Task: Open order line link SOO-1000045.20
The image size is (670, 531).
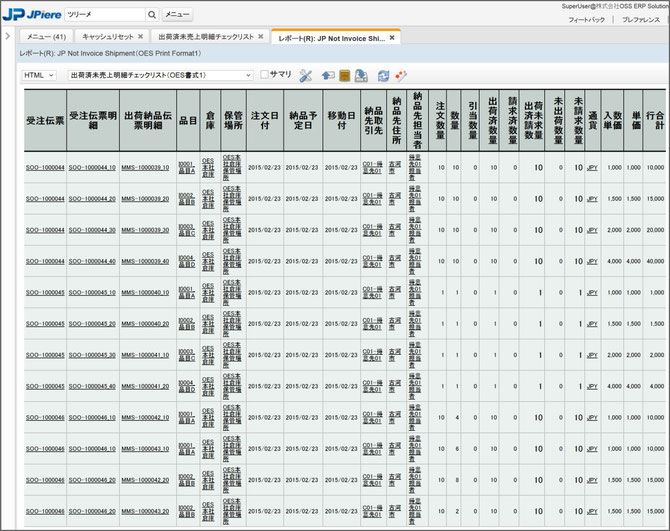Action: pyautogui.click(x=92, y=324)
